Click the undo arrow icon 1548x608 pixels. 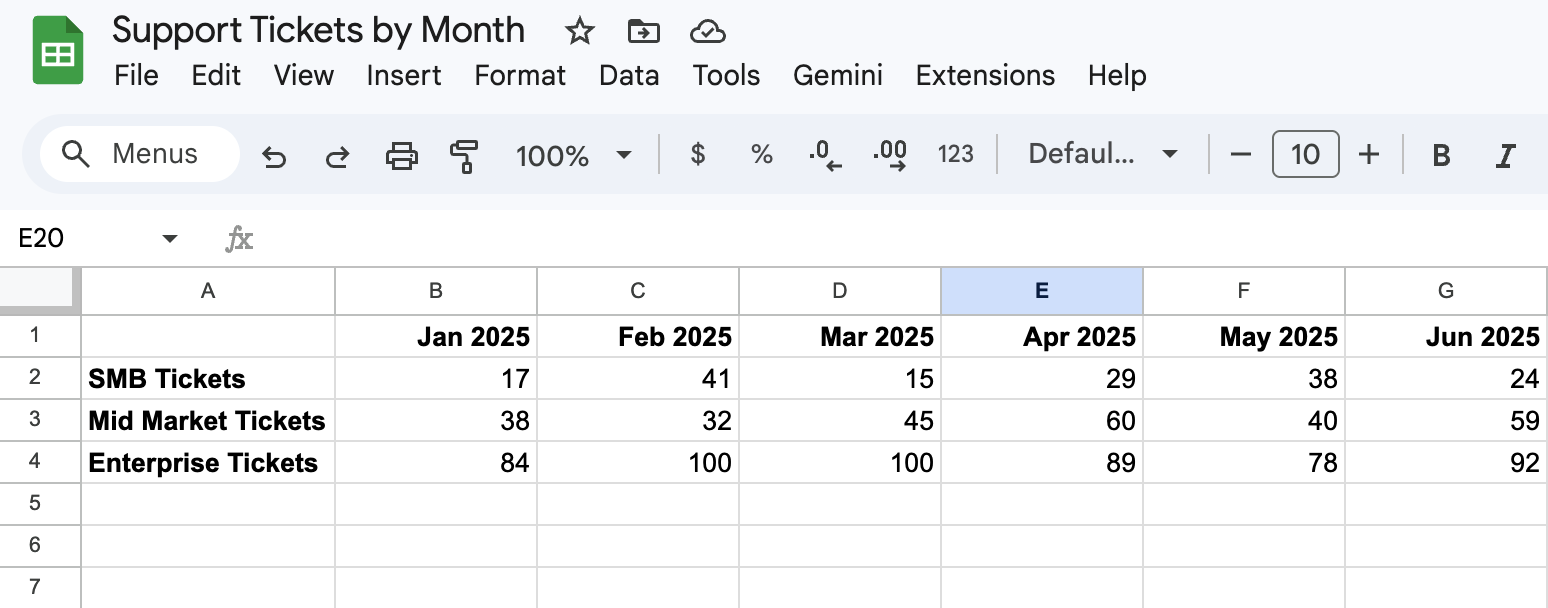273,155
